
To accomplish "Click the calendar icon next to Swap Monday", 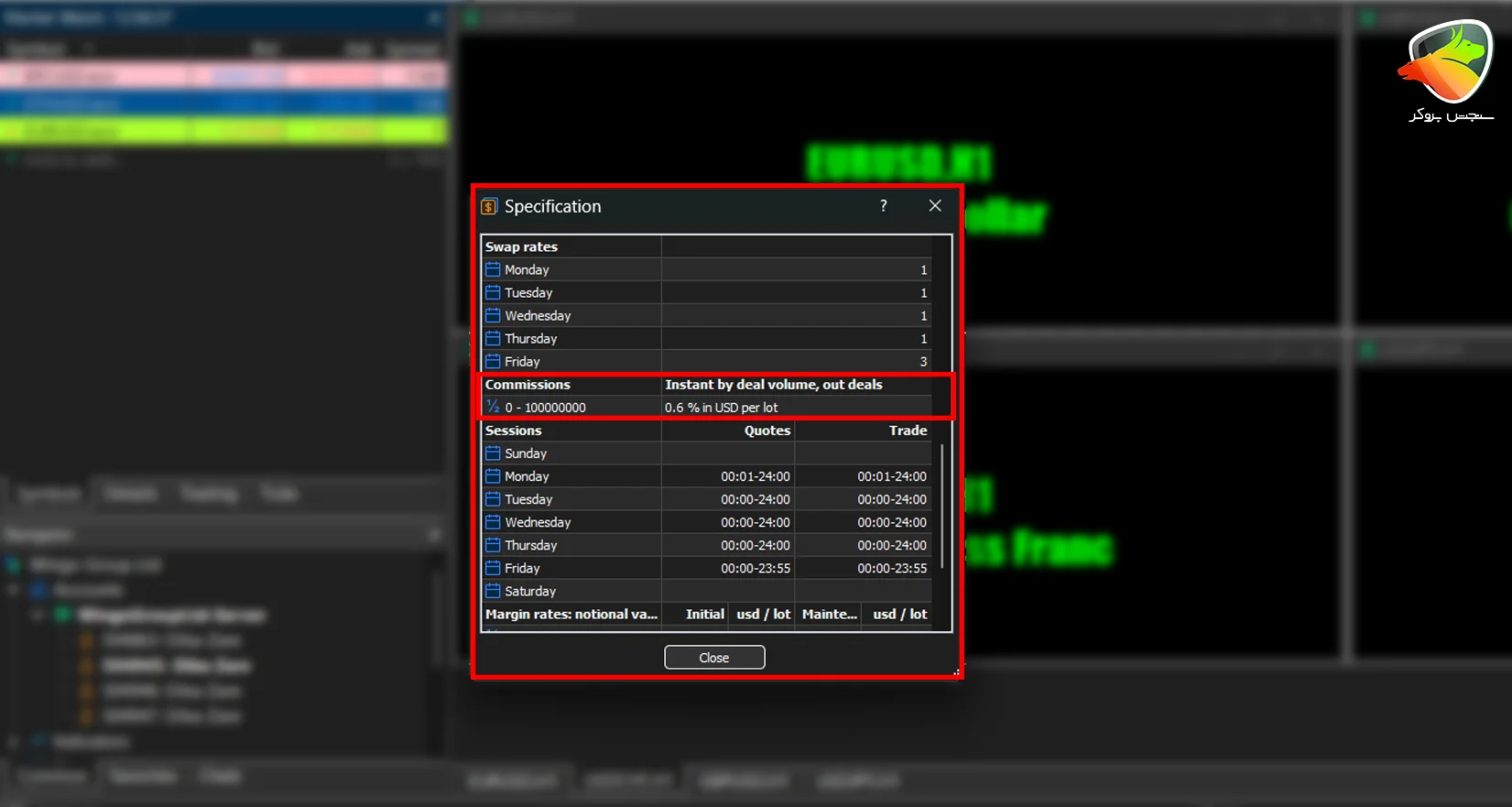I will point(493,269).
